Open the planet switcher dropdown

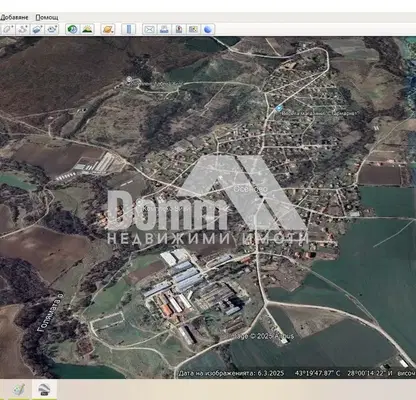[108, 29]
